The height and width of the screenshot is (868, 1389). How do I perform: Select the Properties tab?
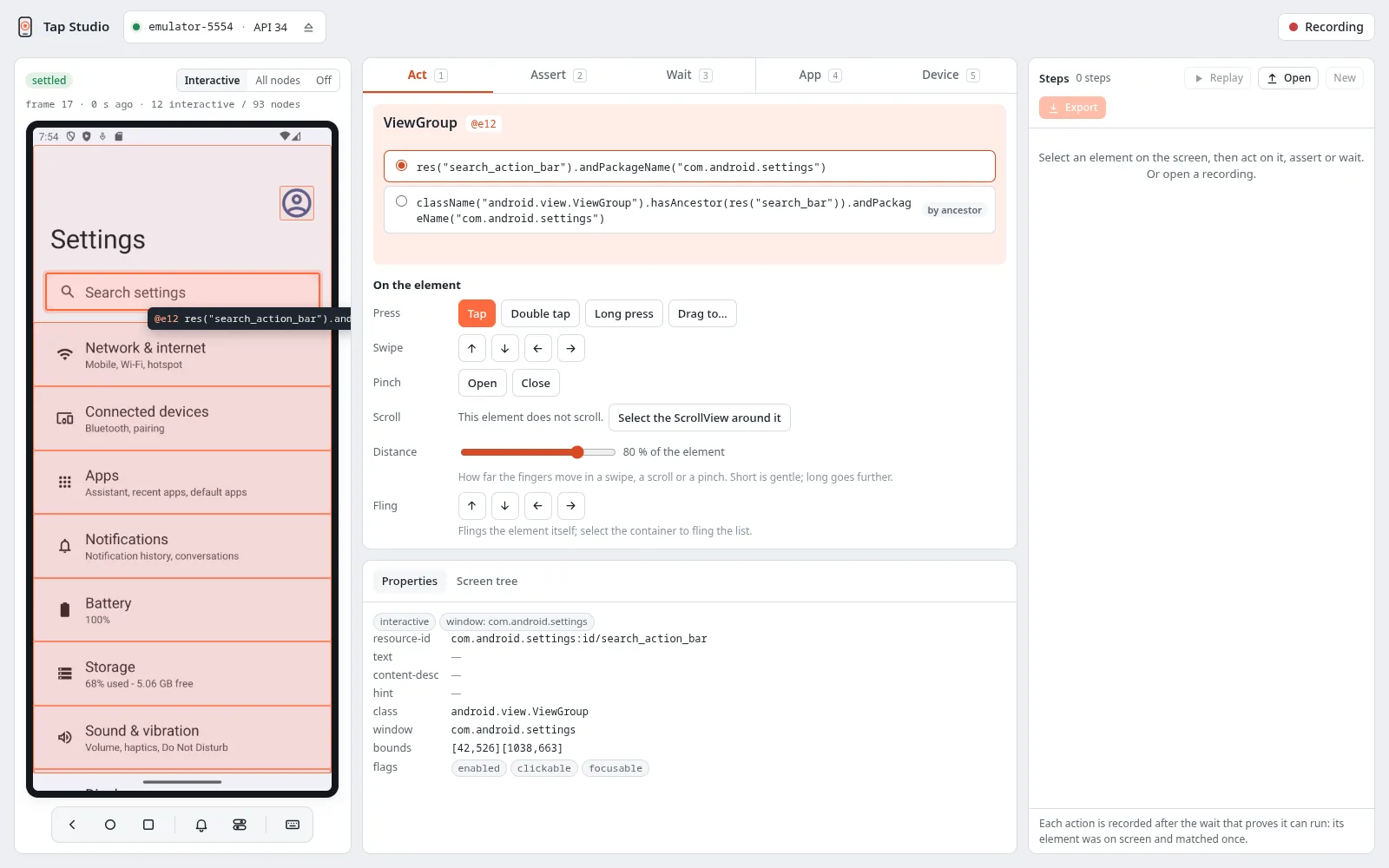[x=410, y=582]
